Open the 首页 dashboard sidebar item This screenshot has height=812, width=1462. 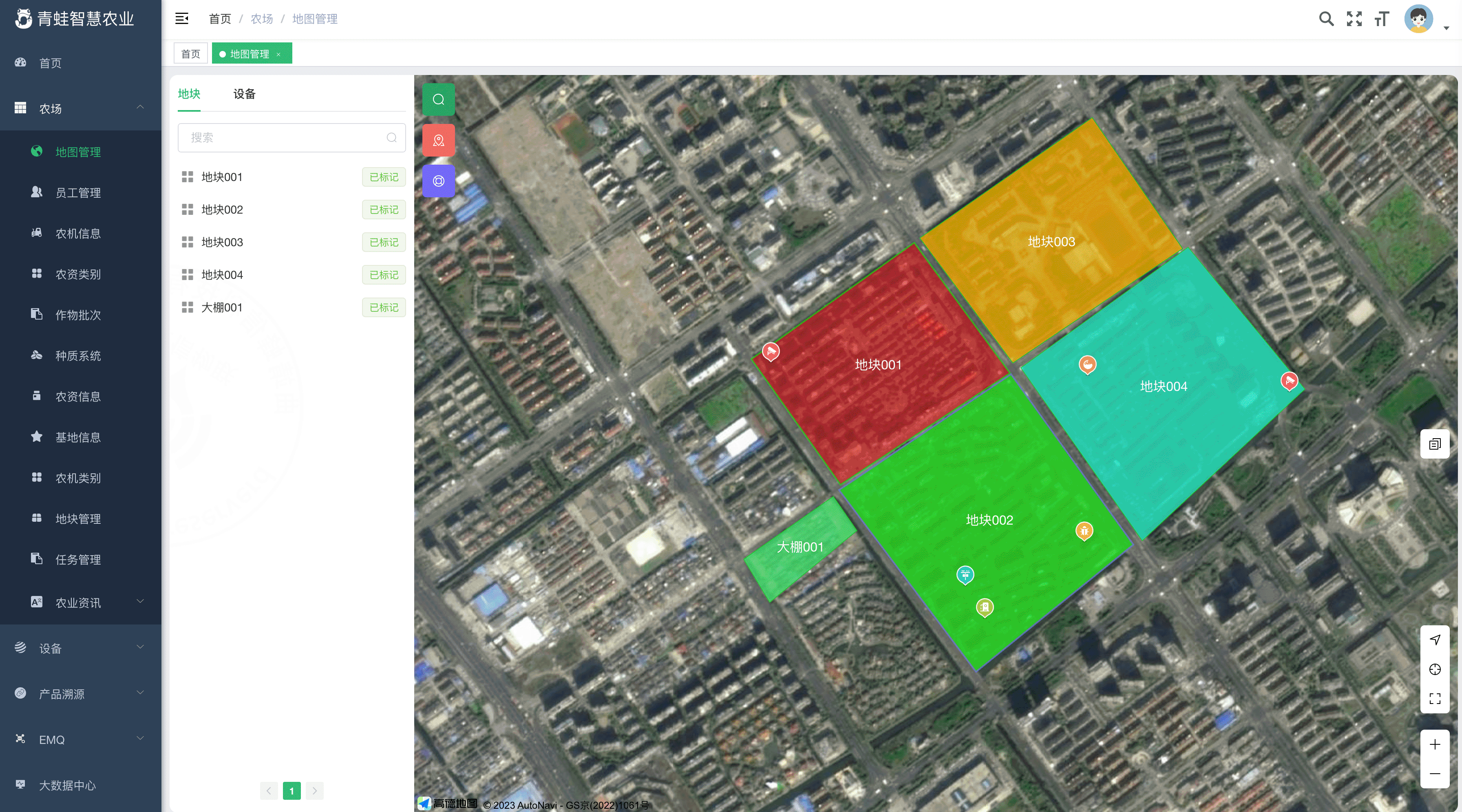point(81,63)
